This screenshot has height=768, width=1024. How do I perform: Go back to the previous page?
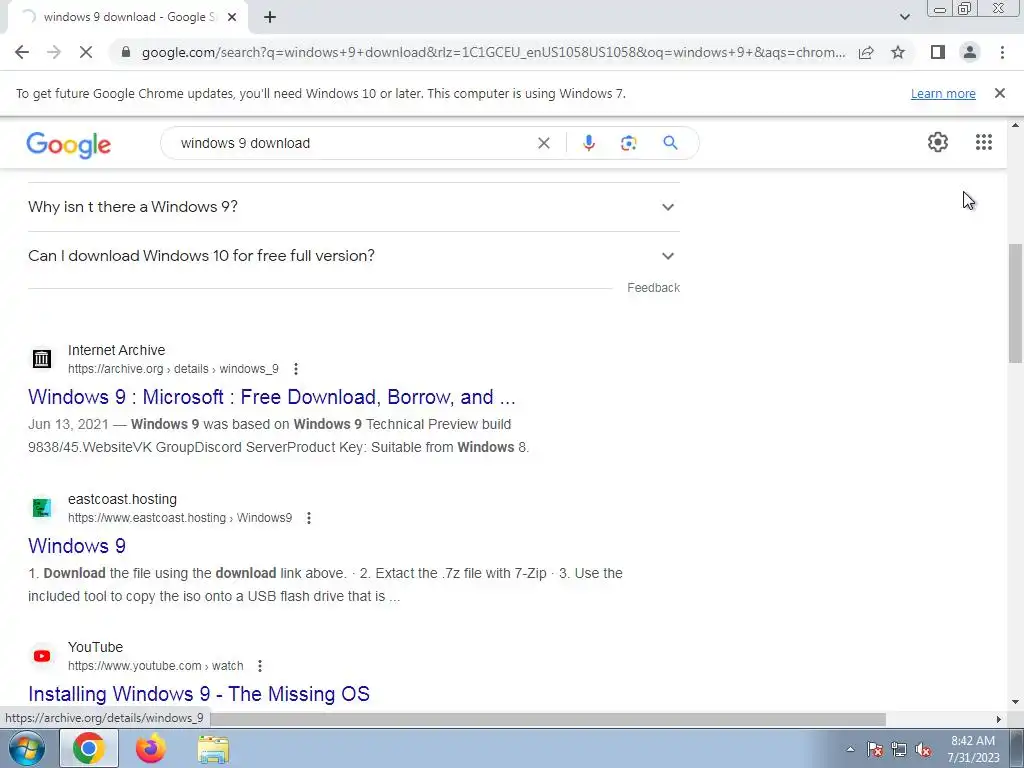[22, 52]
